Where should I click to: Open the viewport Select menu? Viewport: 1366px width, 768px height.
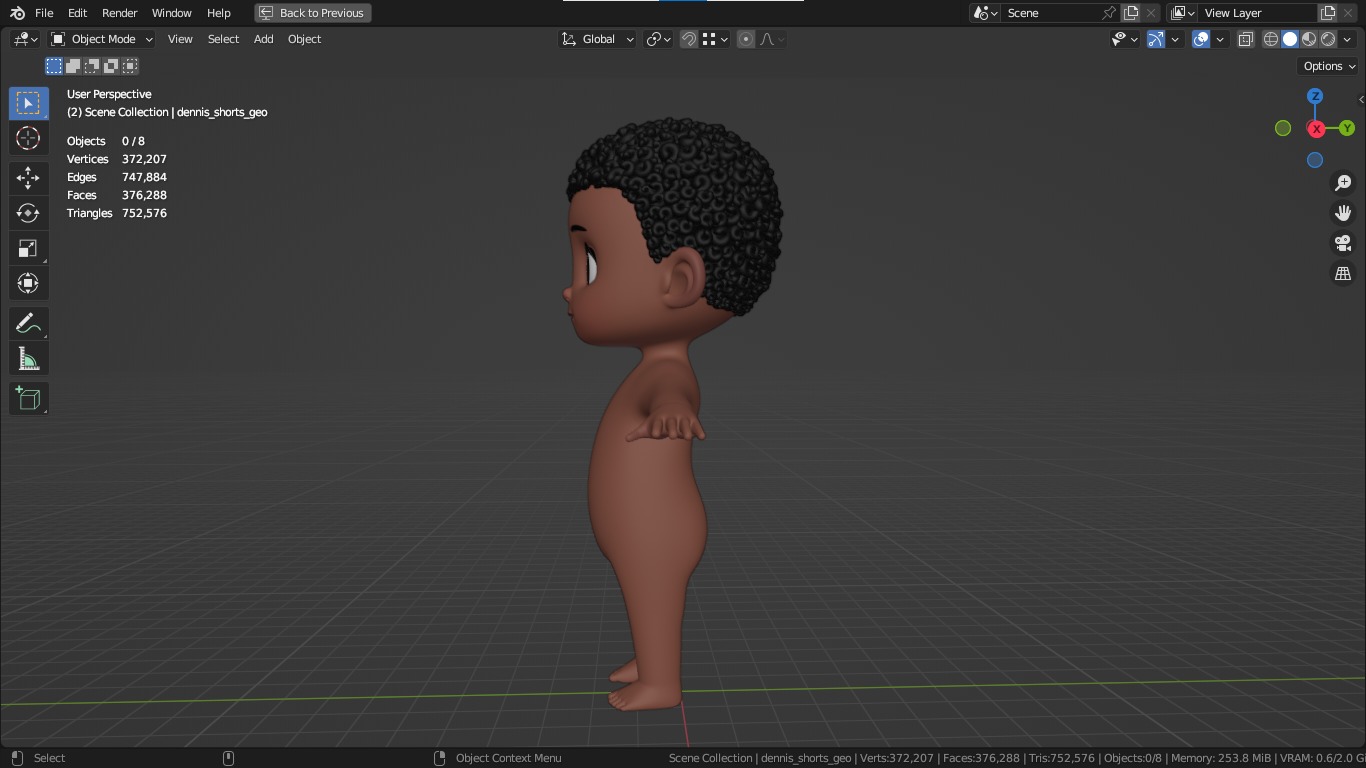(x=223, y=39)
